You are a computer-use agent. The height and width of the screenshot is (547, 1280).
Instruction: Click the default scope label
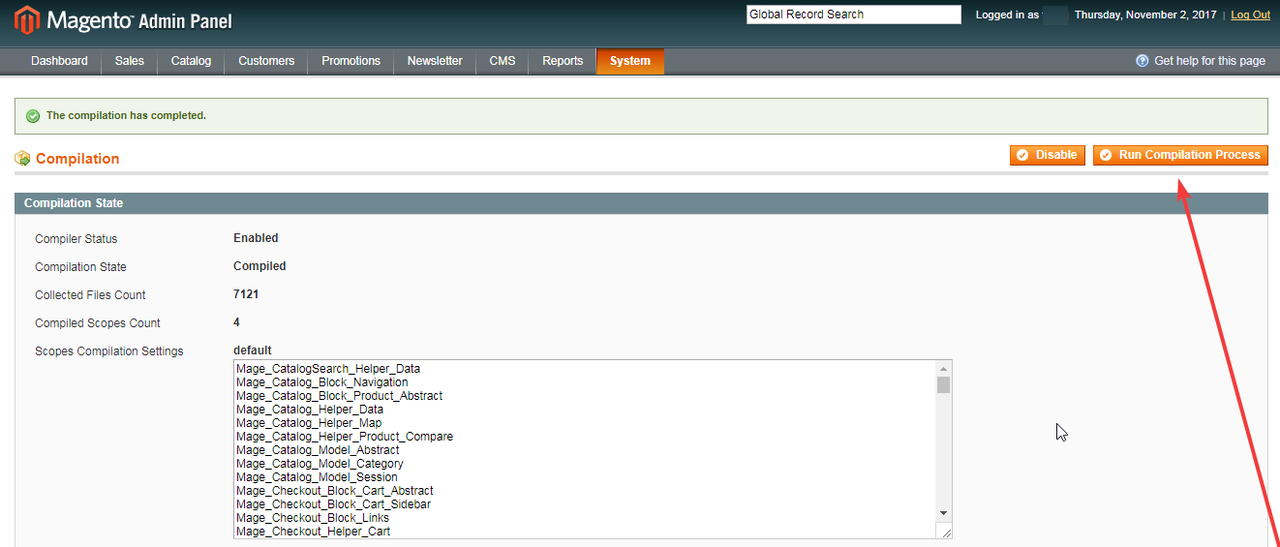252,350
